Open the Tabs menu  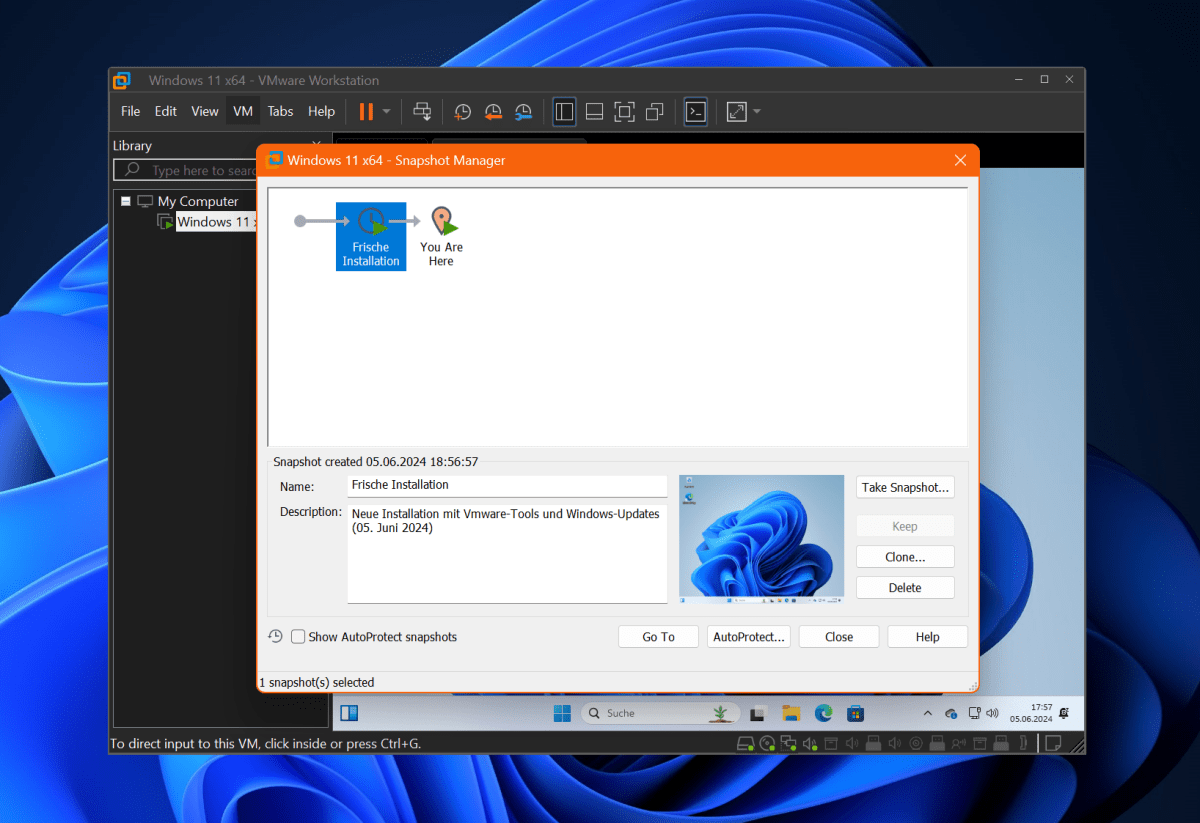(280, 111)
